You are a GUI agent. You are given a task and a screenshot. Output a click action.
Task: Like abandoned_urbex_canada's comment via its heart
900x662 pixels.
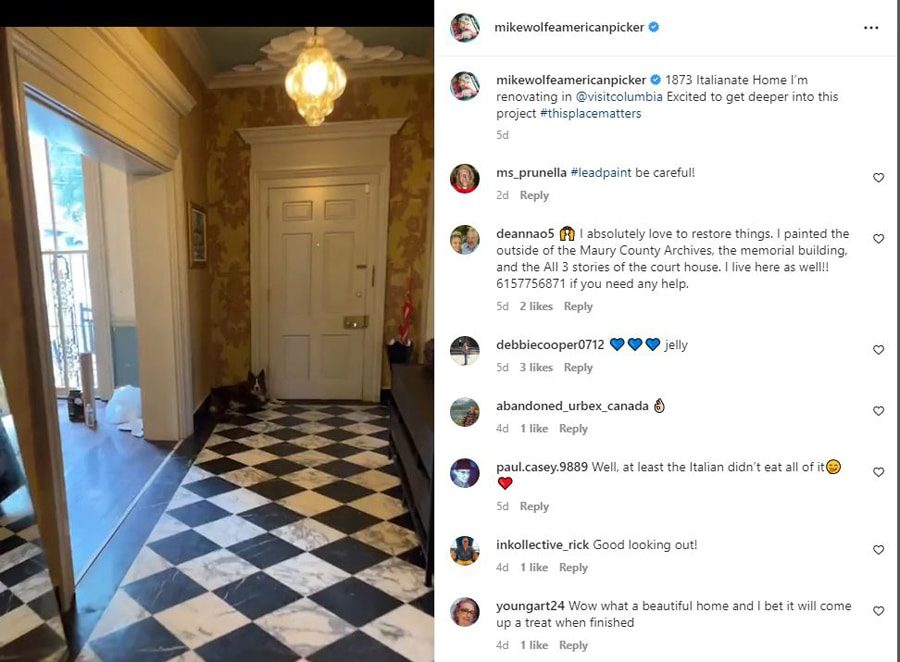coord(878,411)
